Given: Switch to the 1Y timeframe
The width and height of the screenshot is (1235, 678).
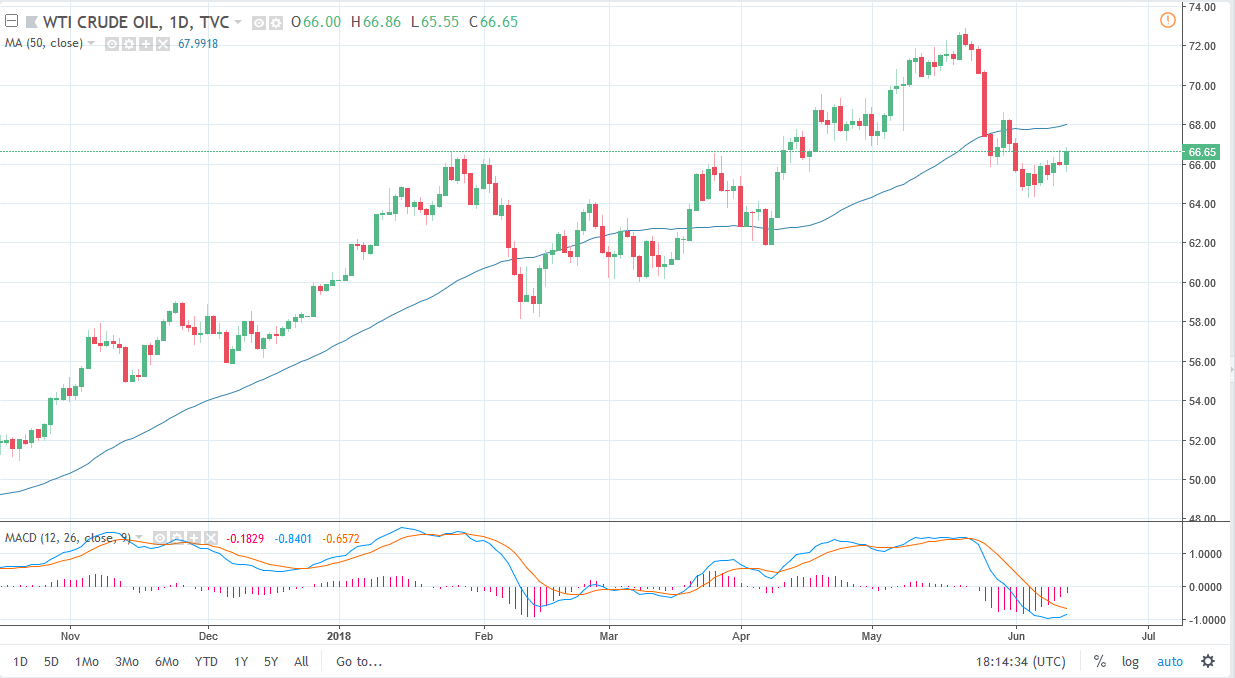Looking at the screenshot, I should tap(240, 661).
